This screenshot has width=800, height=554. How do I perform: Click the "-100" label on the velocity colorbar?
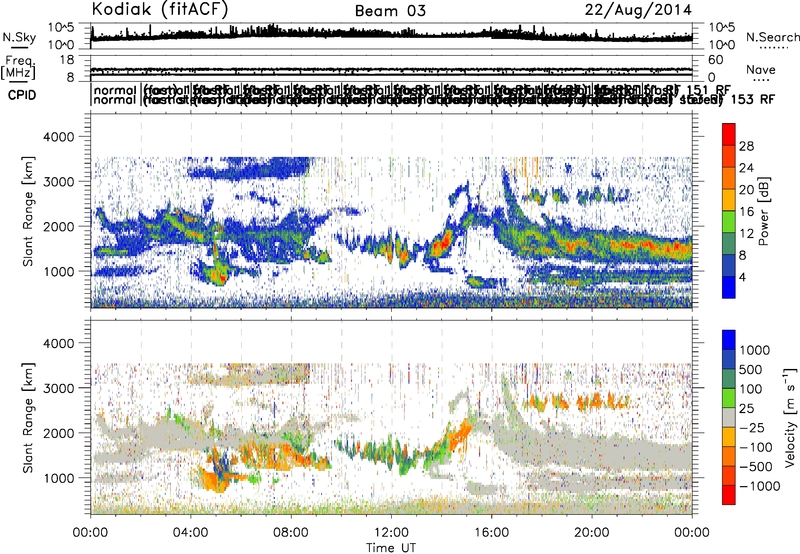click(756, 447)
